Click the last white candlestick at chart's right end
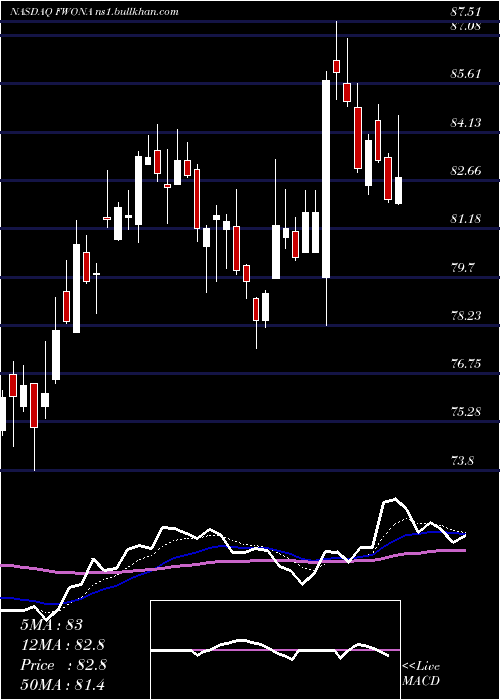Image resolution: width=500 pixels, height=700 pixels. pos(398,191)
